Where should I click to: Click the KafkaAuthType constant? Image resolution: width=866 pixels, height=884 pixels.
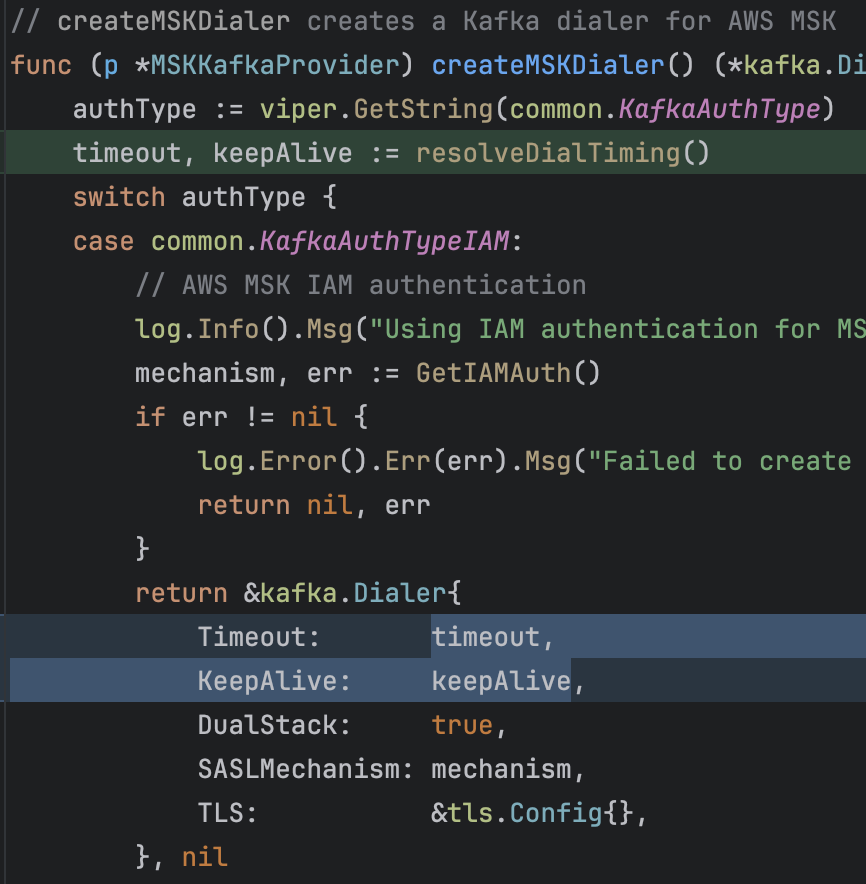(719, 109)
